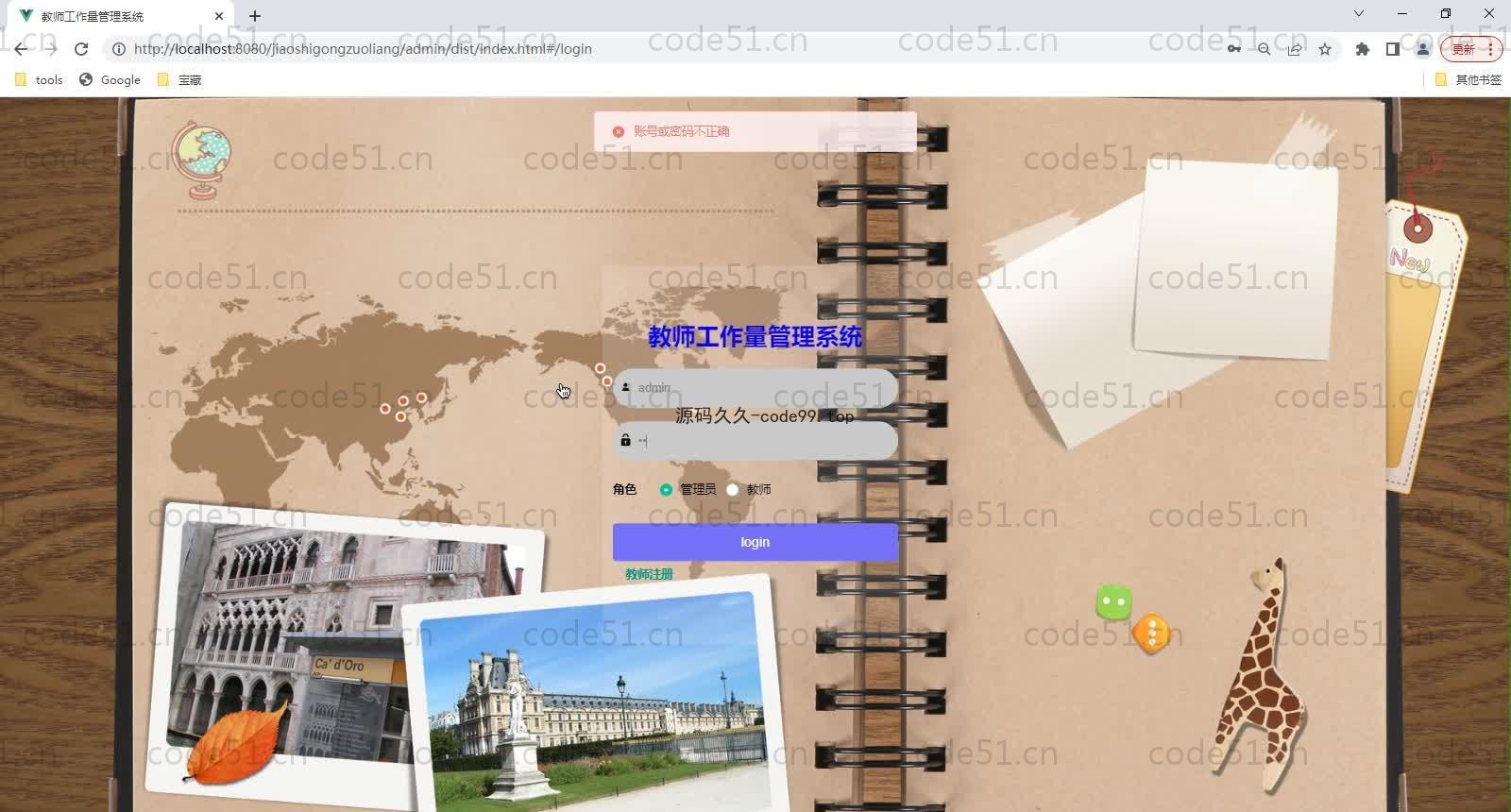The image size is (1511, 812).
Task: Click the browser forward arrow
Action: click(x=51, y=49)
